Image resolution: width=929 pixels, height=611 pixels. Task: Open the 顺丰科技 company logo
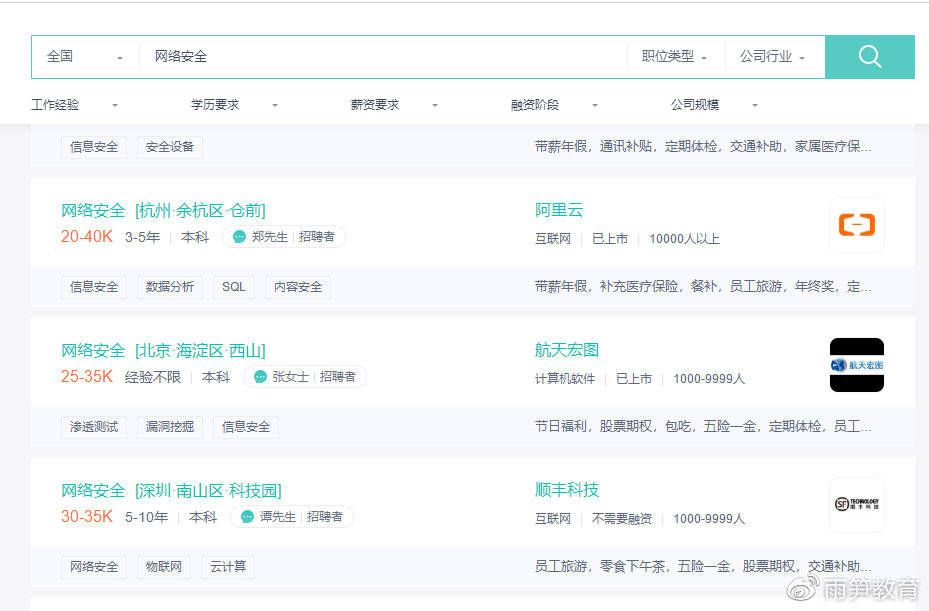click(856, 504)
